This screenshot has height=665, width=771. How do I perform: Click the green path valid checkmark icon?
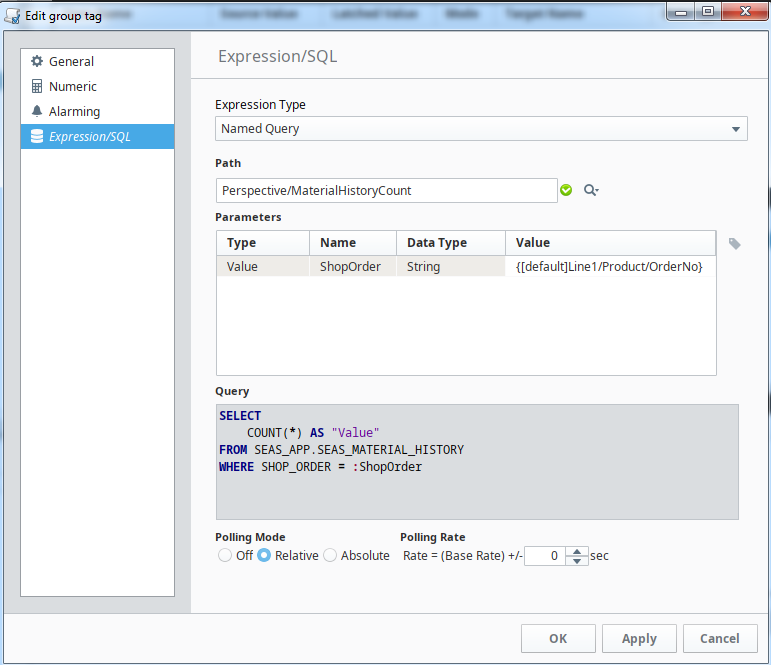566,190
